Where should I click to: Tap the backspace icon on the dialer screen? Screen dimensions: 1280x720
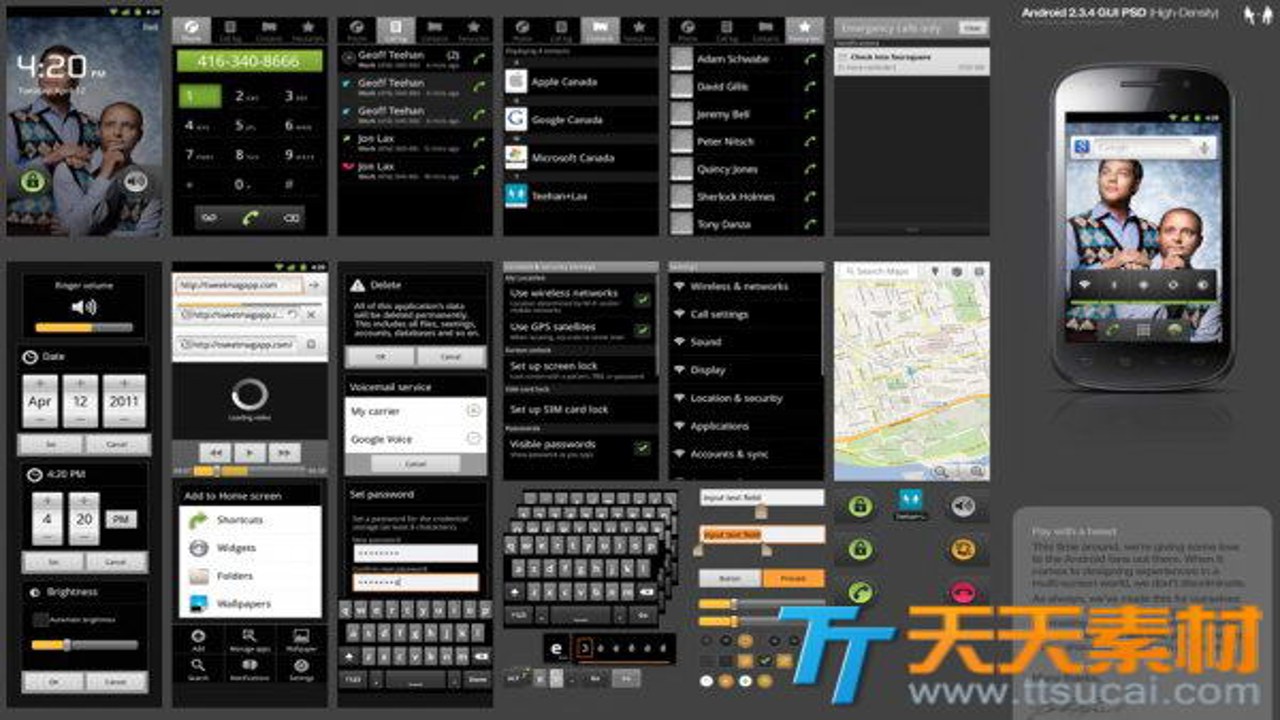tap(290, 217)
